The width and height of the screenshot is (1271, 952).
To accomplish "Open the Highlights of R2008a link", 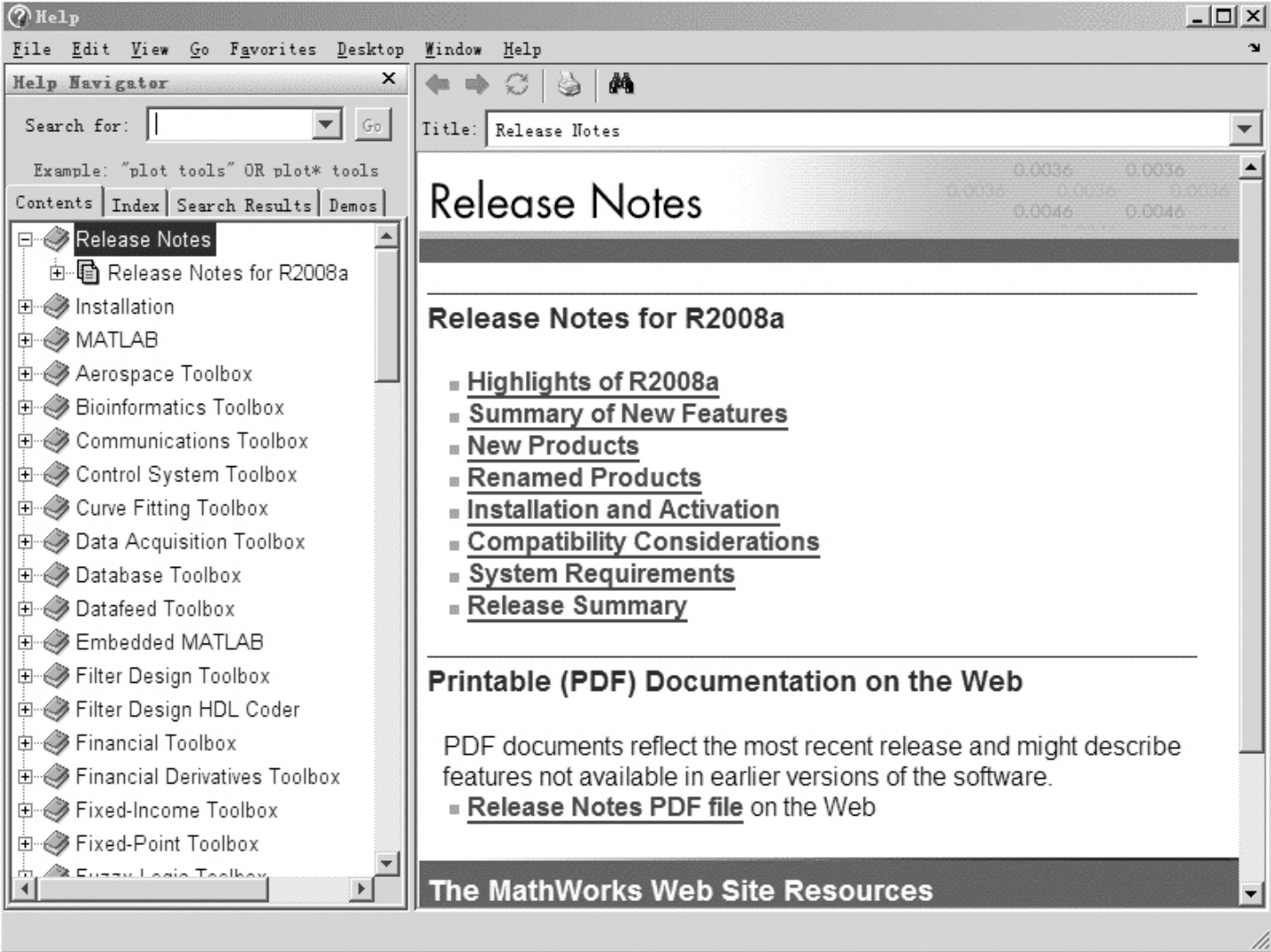I will (593, 382).
